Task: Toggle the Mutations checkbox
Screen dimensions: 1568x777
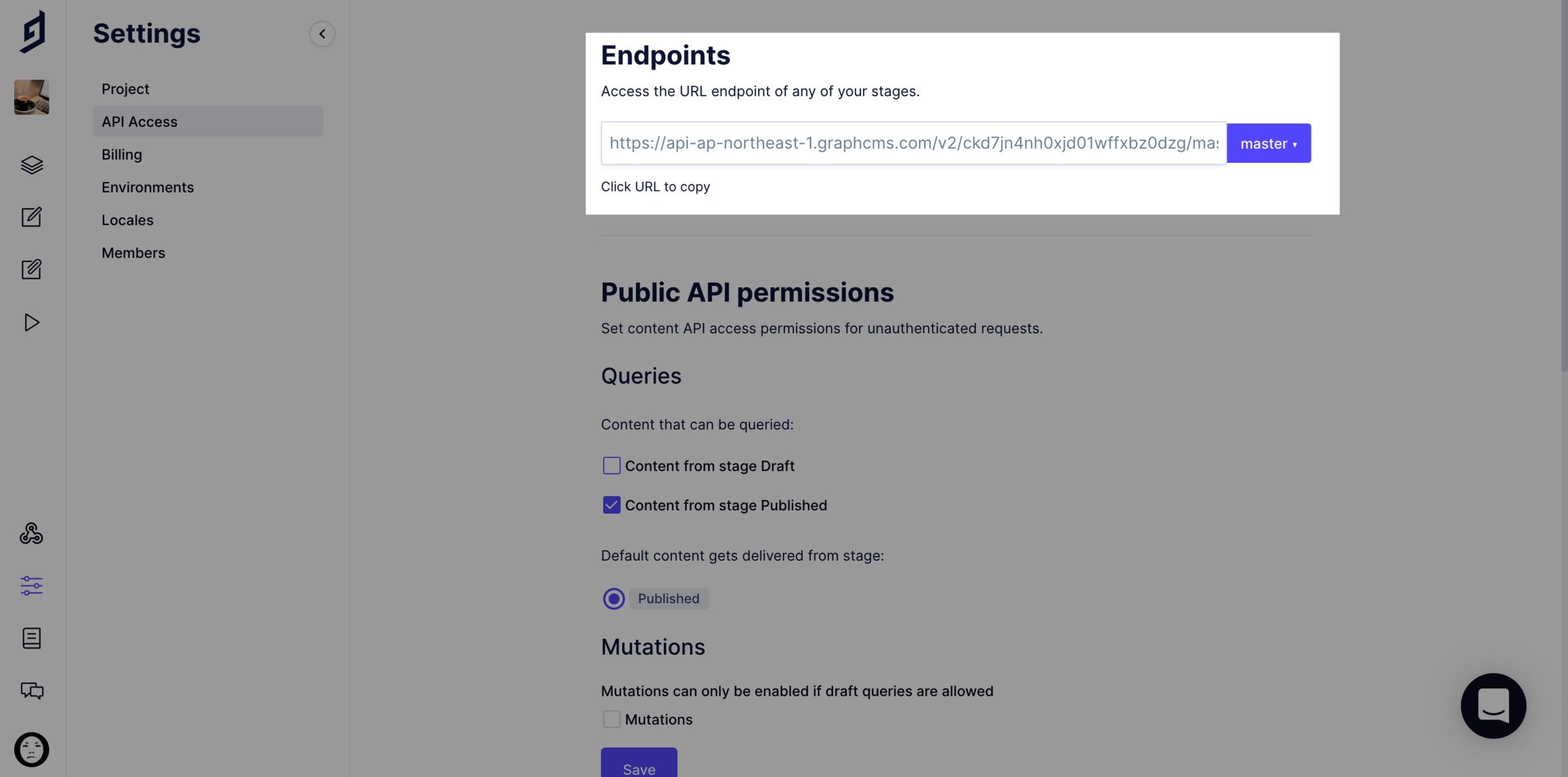Action: point(612,719)
